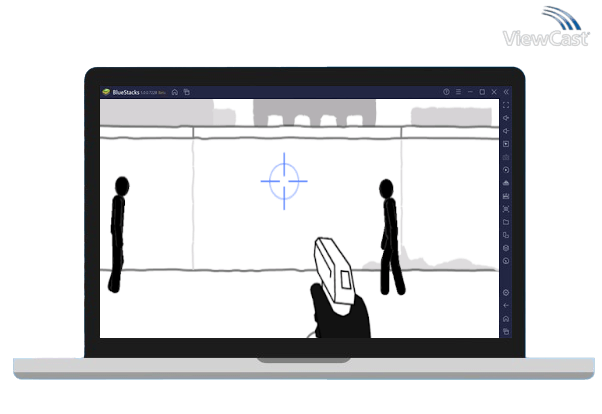This screenshot has width=602, height=414.
Task: Take a screenshot with frame icon
Action: coord(506,209)
